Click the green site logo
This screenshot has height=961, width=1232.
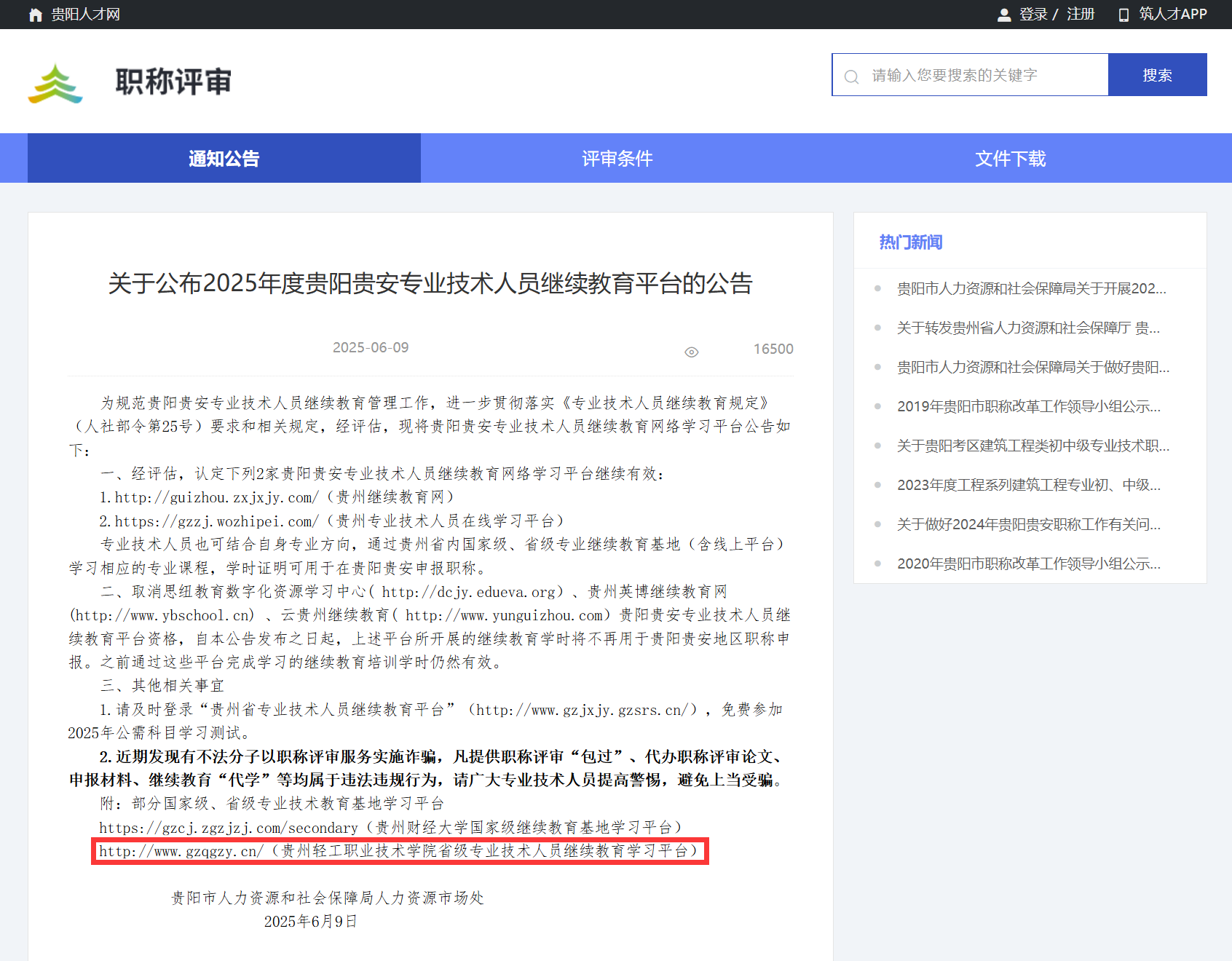point(55,83)
